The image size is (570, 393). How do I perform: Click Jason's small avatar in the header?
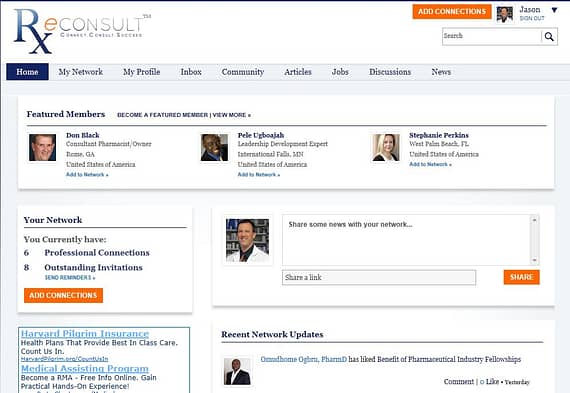(x=505, y=15)
